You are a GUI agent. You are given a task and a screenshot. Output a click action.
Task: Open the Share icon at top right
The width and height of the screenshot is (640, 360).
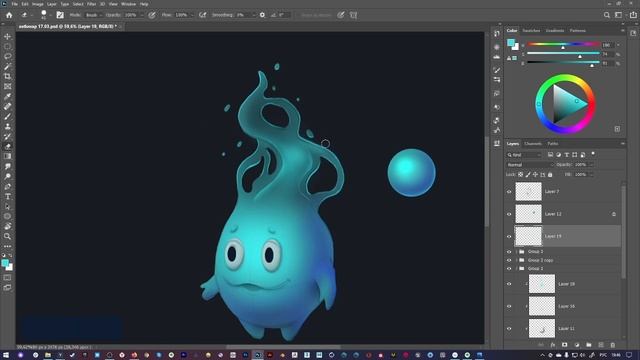coord(633,15)
